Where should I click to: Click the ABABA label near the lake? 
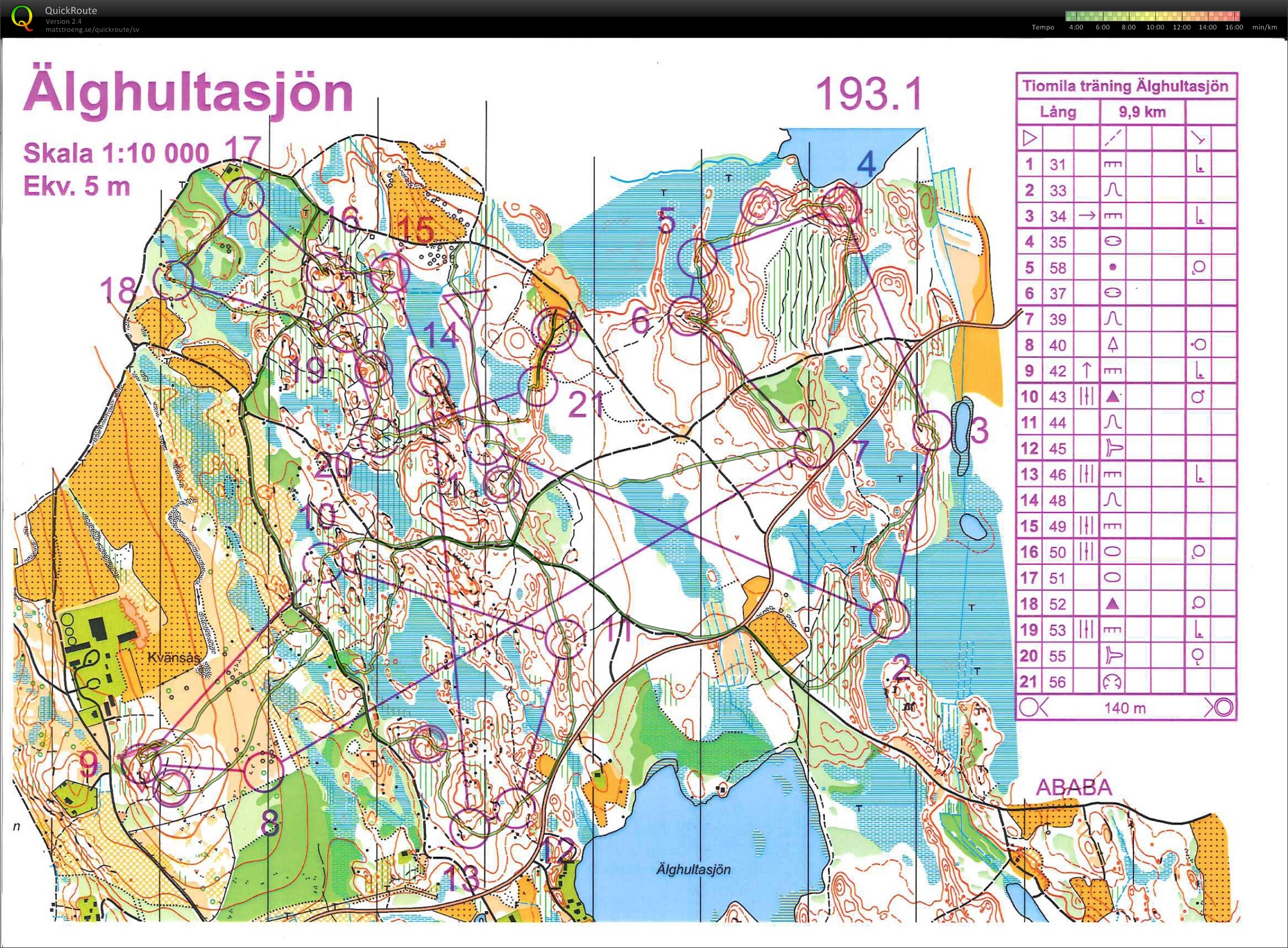click(1074, 787)
